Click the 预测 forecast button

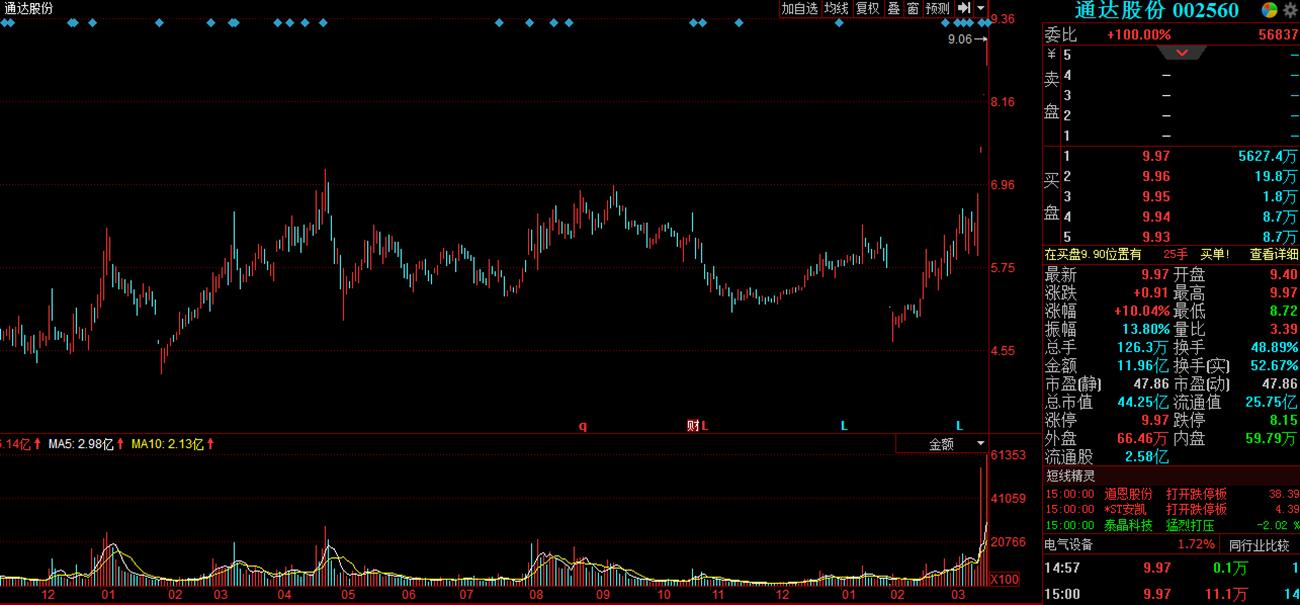point(937,8)
